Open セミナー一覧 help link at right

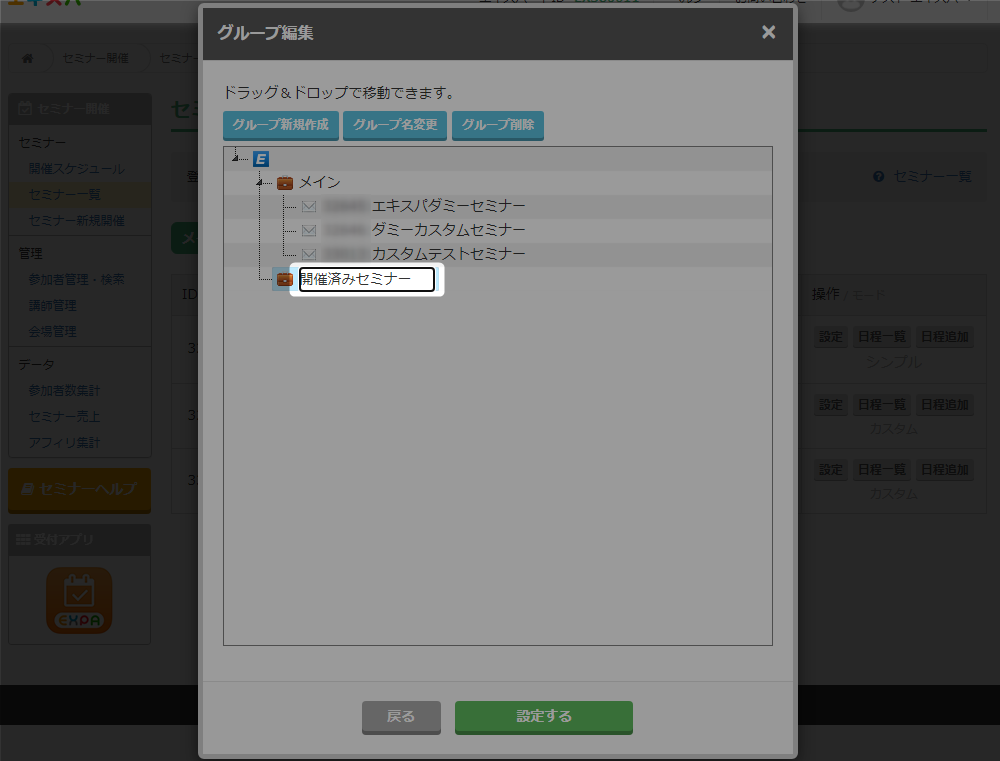[x=932, y=177]
